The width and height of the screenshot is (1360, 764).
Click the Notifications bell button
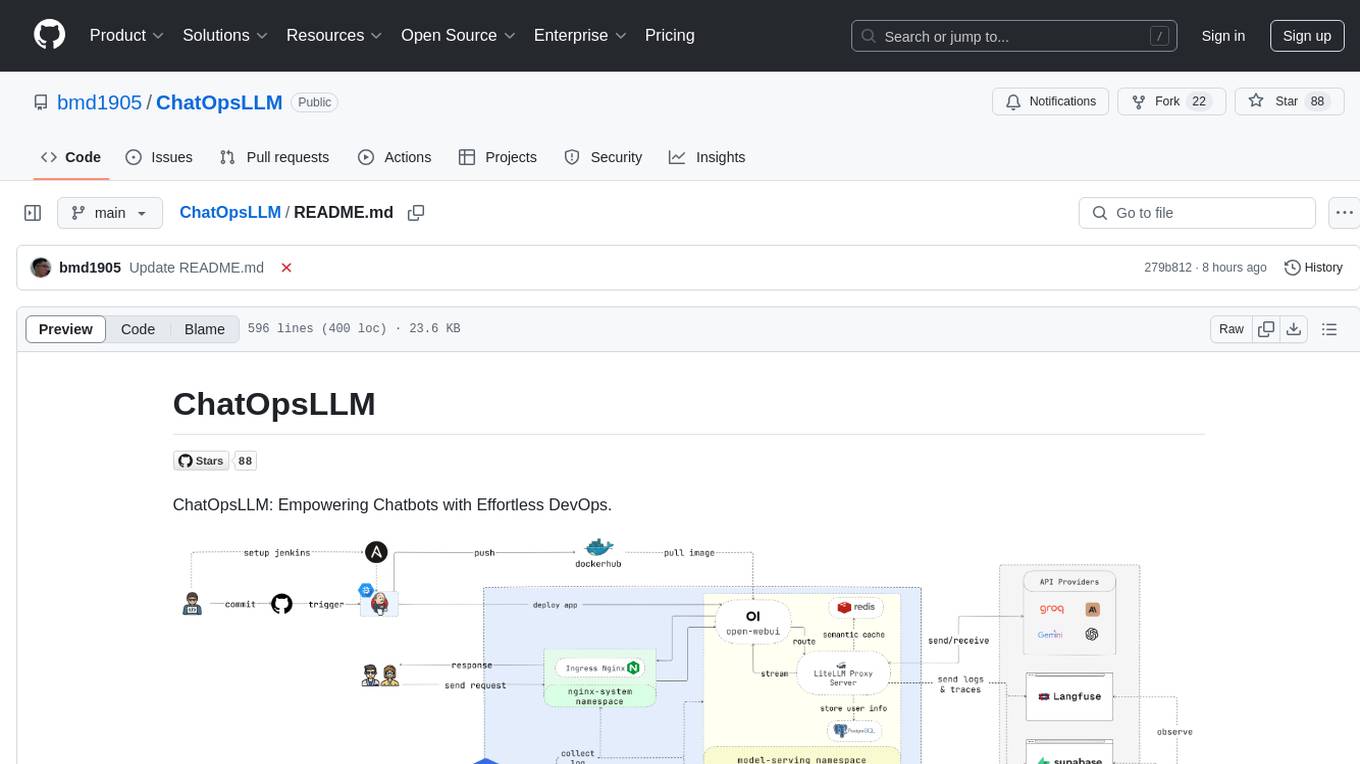[x=1050, y=102]
